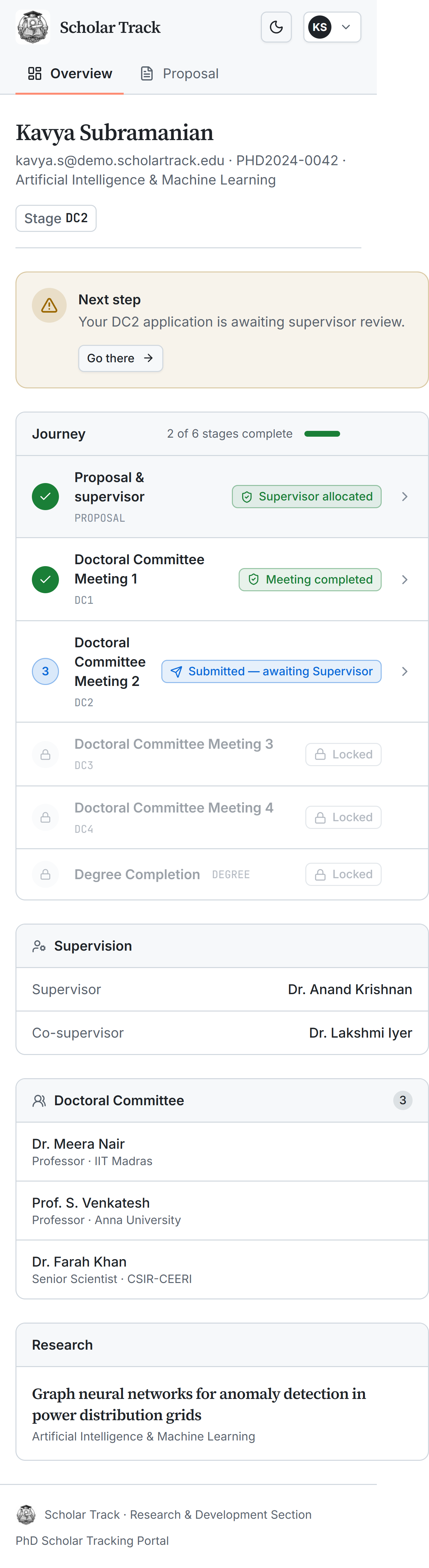
Task: Open the KS user account dropdown
Action: coord(332,27)
